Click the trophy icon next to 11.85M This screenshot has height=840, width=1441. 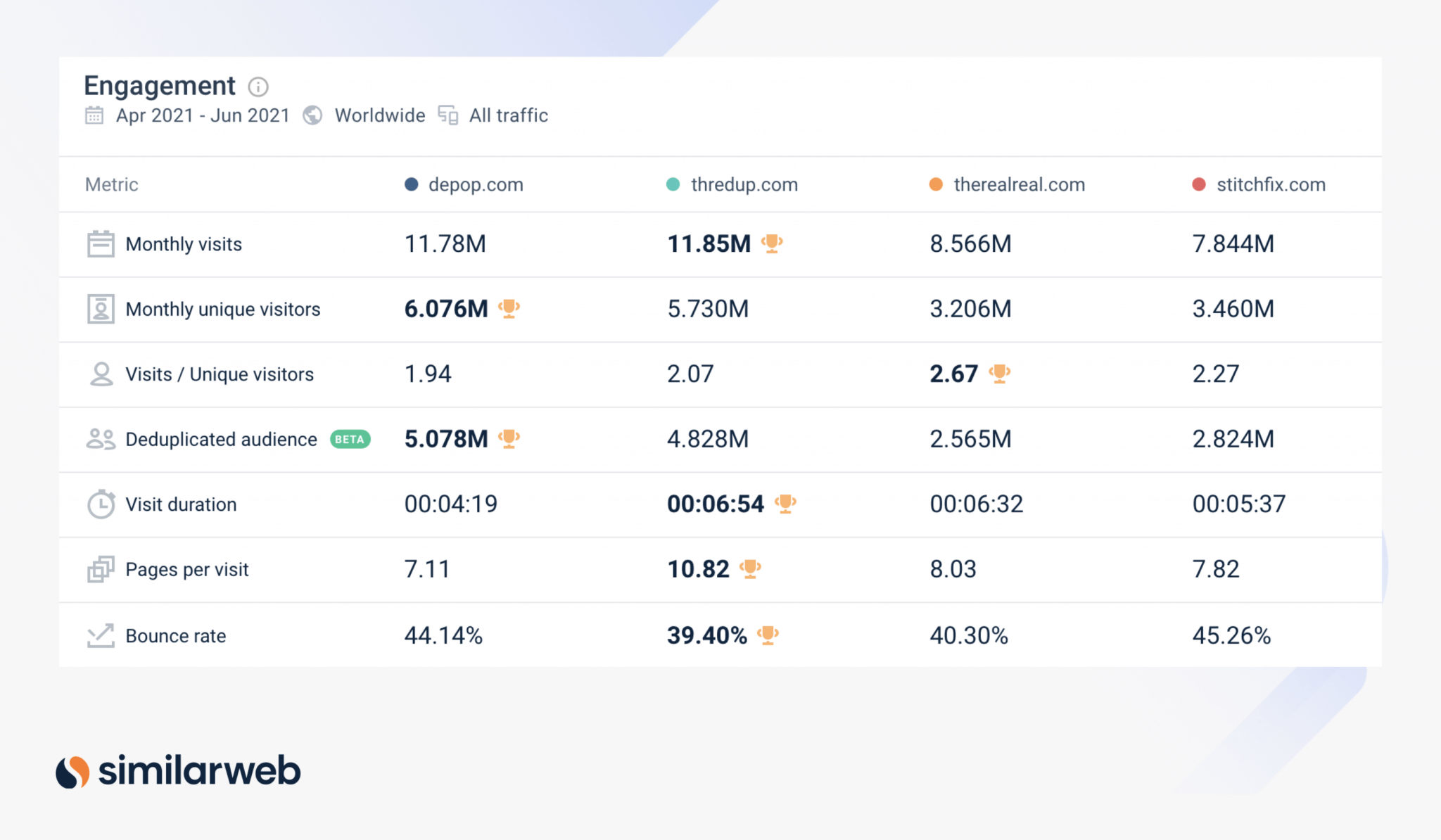point(772,243)
